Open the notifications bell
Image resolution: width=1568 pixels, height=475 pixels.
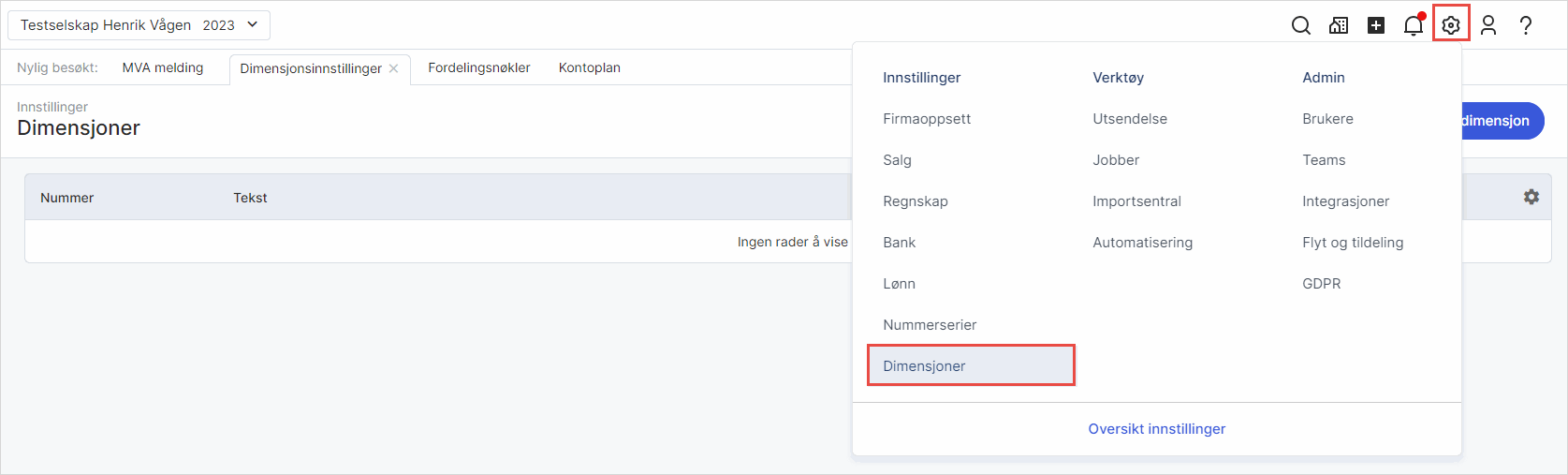pos(1414,25)
